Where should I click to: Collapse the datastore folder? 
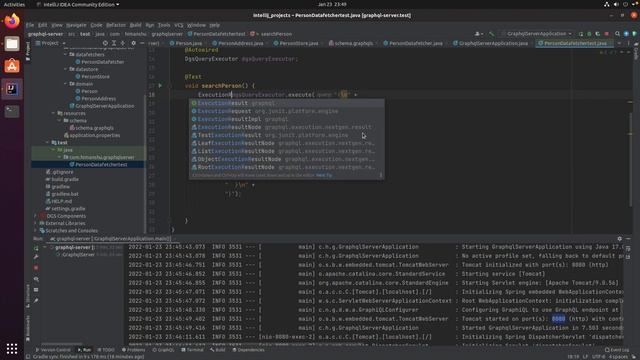pyautogui.click(x=65, y=69)
